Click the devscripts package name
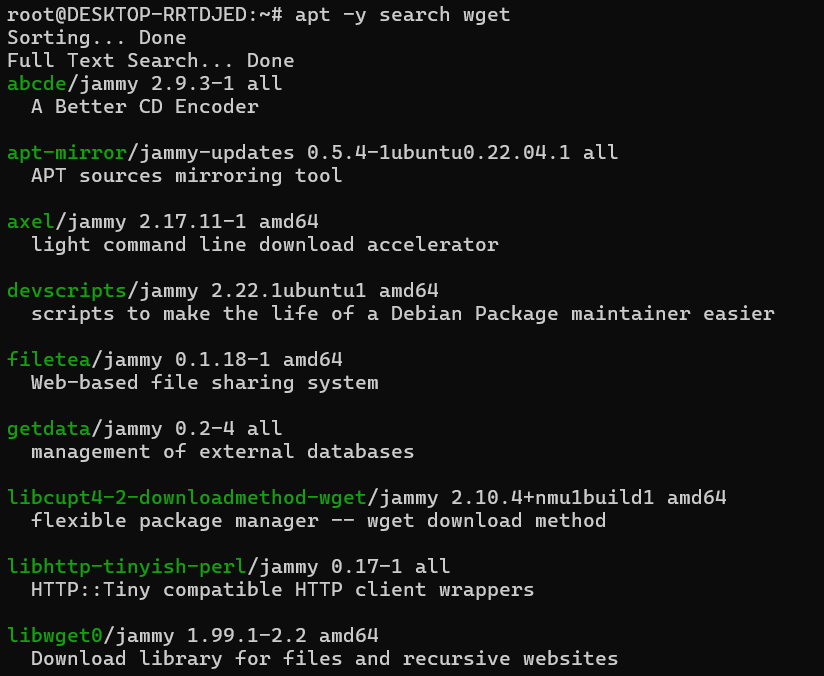The height and width of the screenshot is (676, 824). [x=66, y=291]
